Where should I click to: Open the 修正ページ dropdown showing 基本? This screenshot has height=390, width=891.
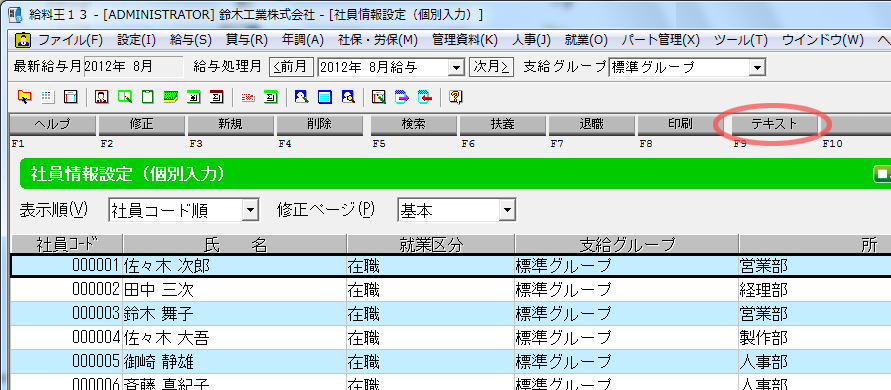pos(506,210)
